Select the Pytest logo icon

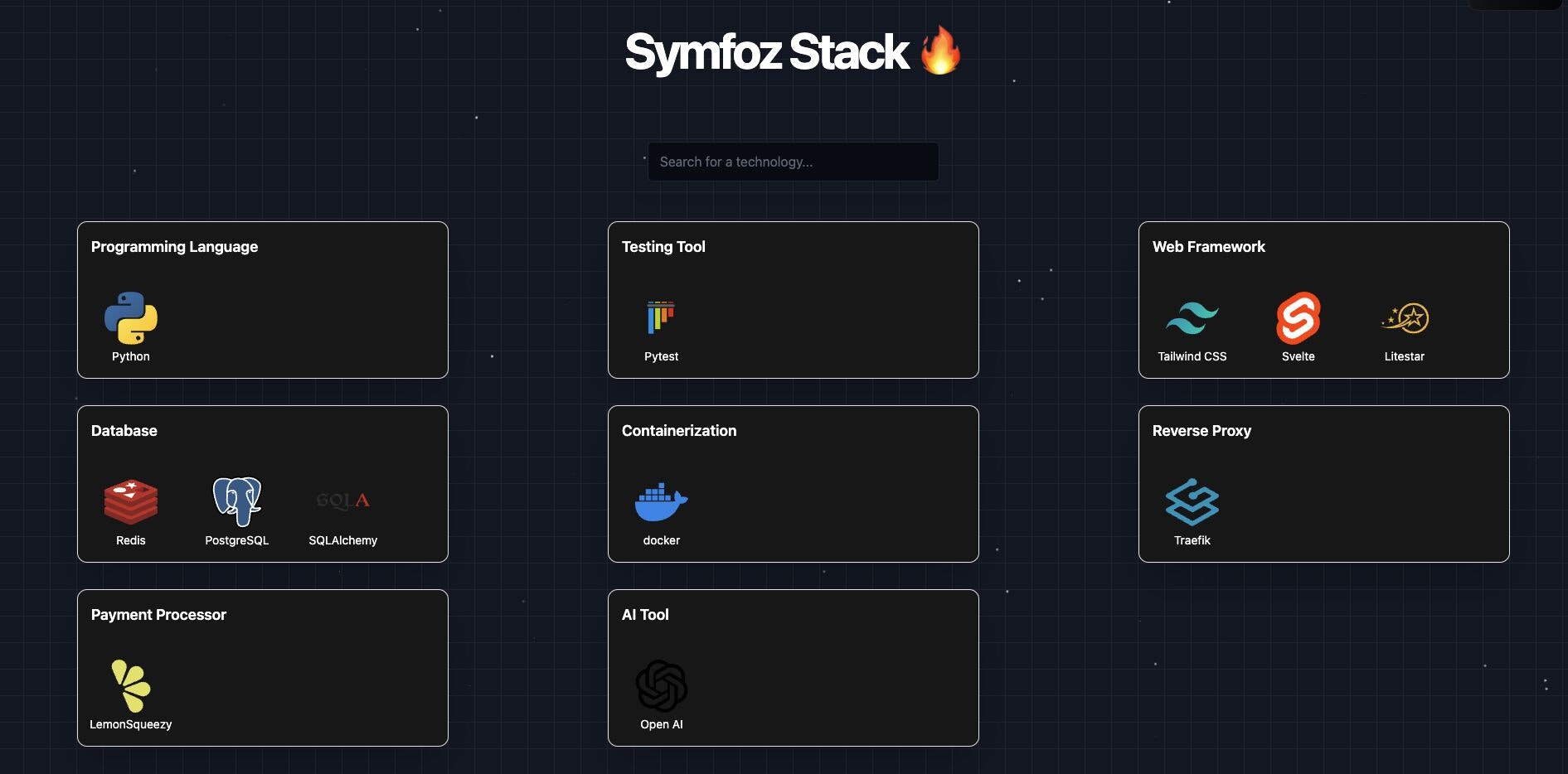[661, 317]
